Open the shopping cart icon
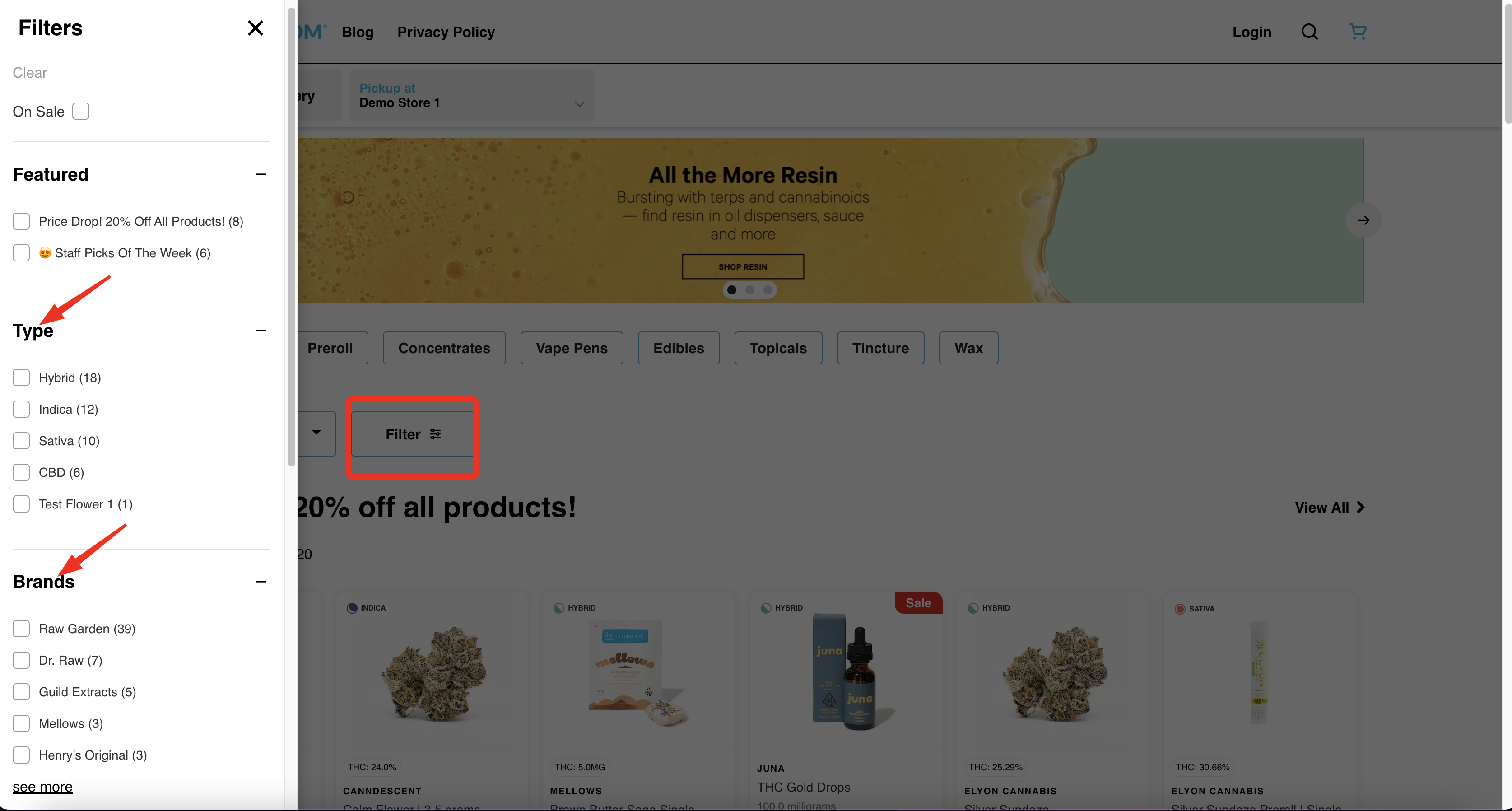1512x811 pixels. tap(1358, 32)
